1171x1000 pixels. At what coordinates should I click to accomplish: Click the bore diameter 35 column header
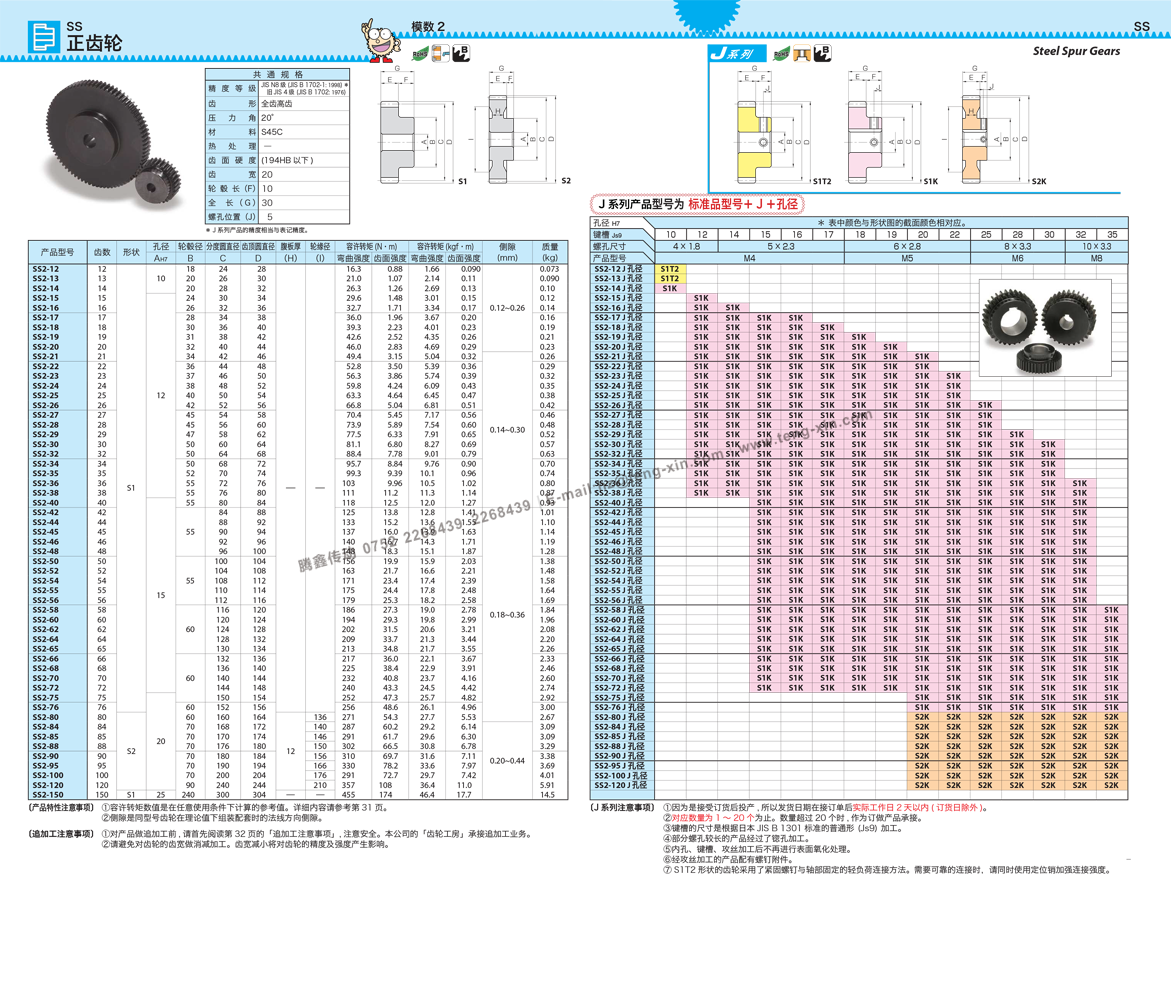coord(1111,235)
